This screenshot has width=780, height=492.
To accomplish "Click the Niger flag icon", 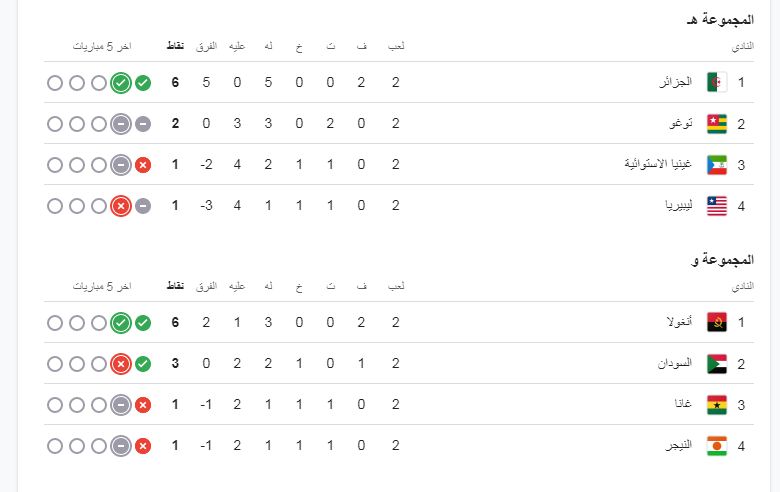I will 717,446.
